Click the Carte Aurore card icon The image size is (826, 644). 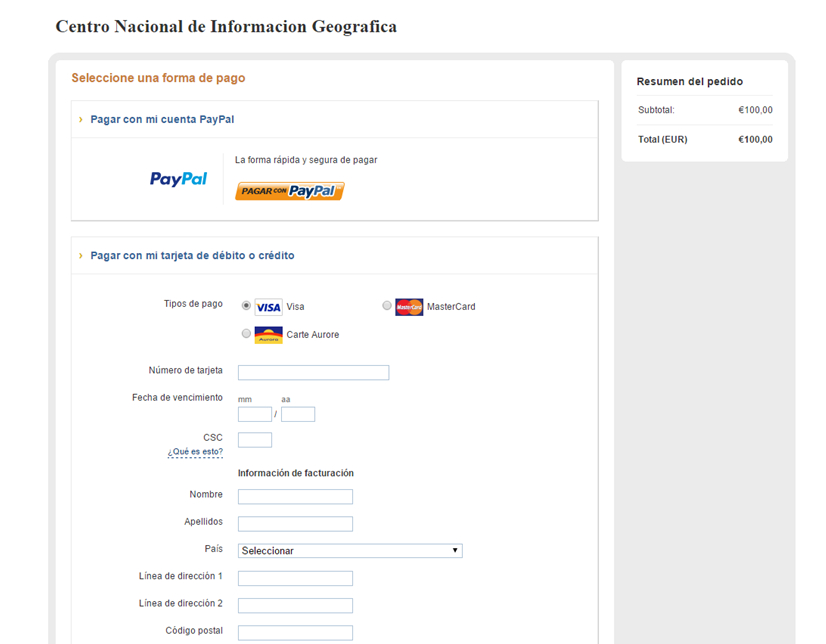pyautogui.click(x=269, y=335)
